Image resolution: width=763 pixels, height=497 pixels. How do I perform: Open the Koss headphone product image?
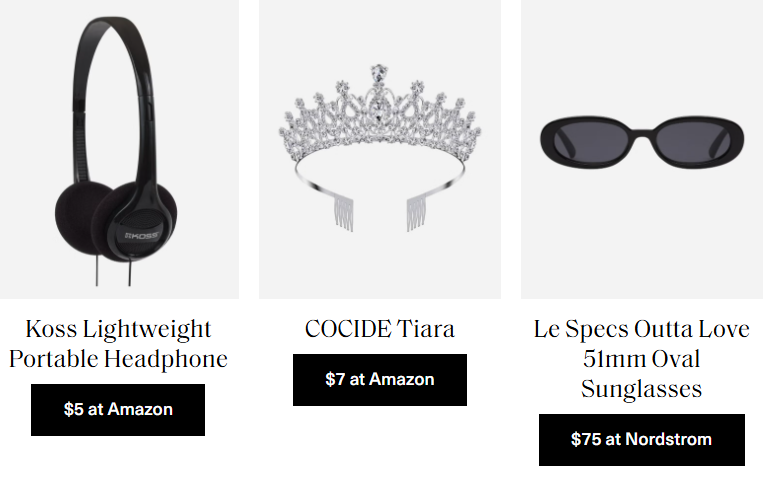click(119, 149)
